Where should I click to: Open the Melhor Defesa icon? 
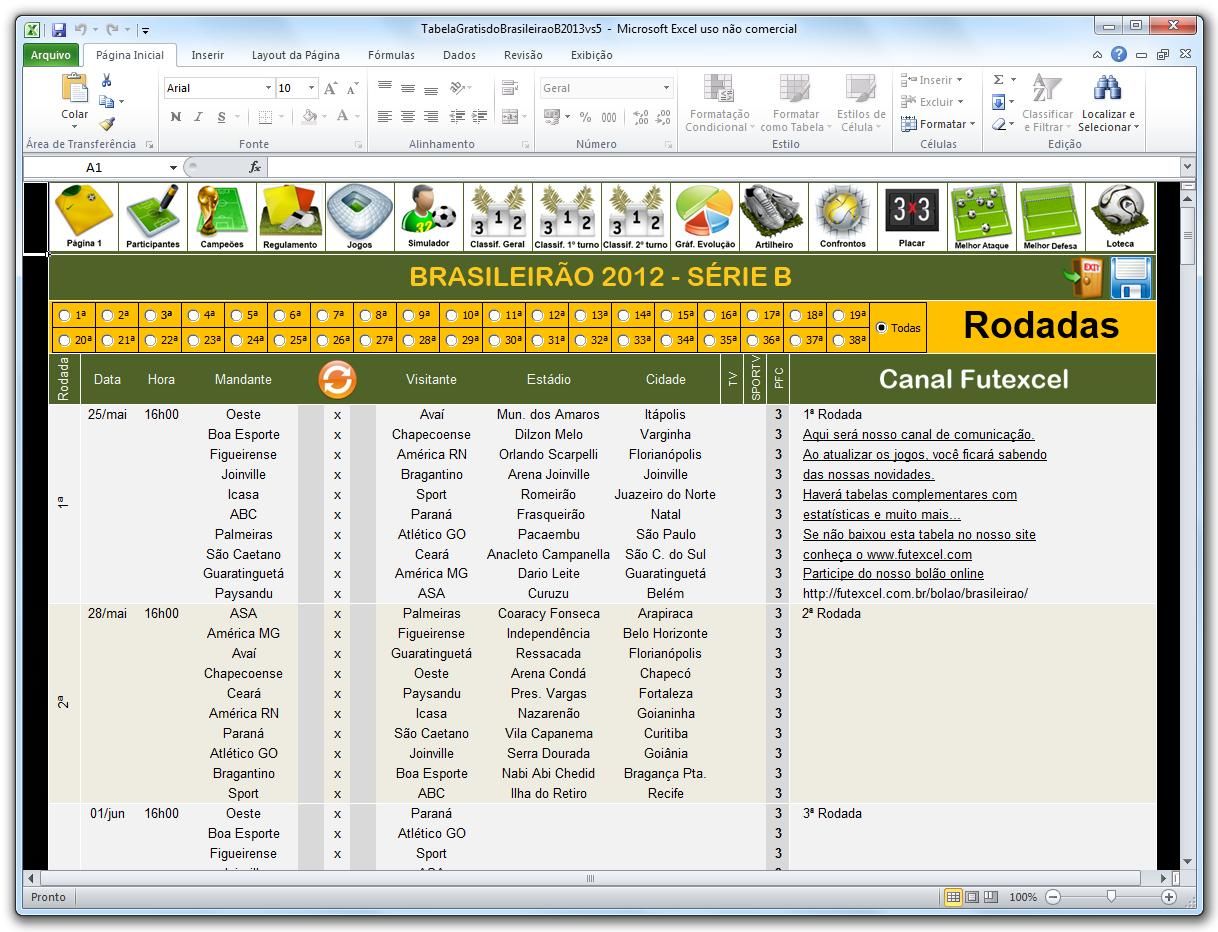[x=1050, y=217]
